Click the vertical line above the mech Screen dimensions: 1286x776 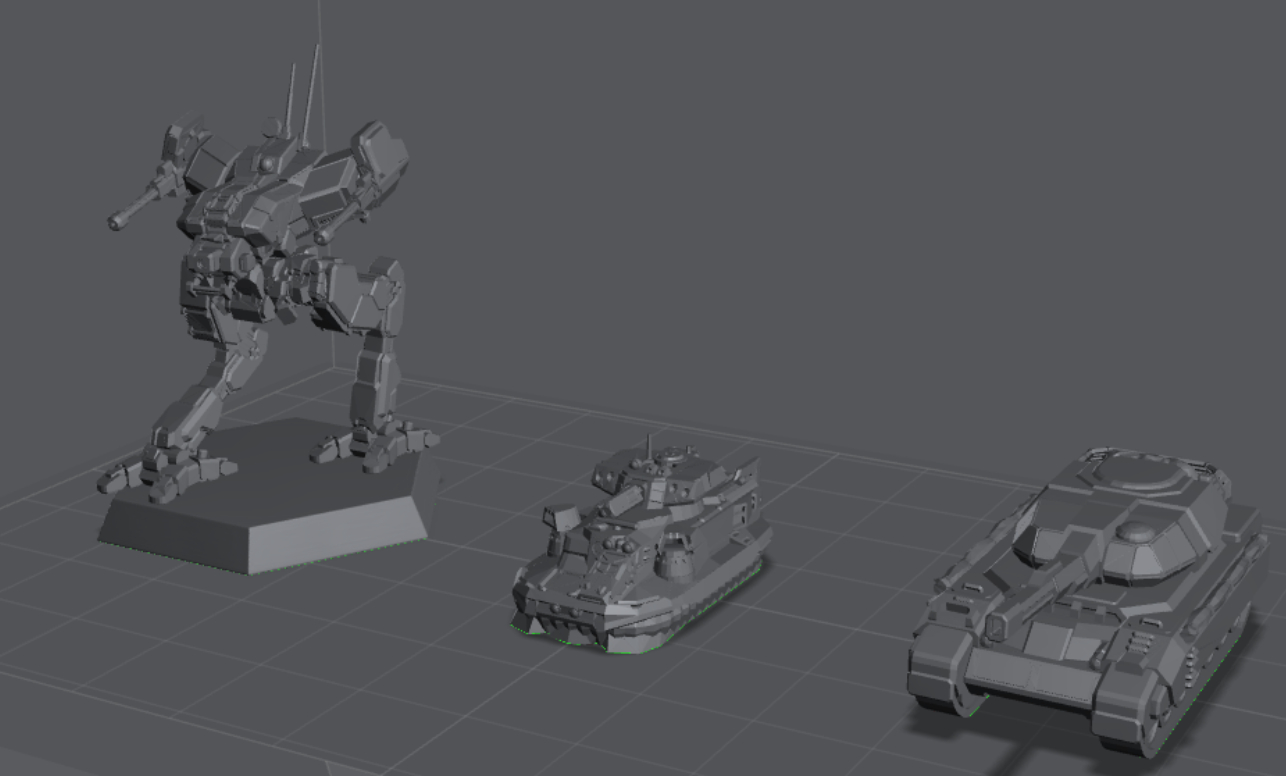point(318,30)
